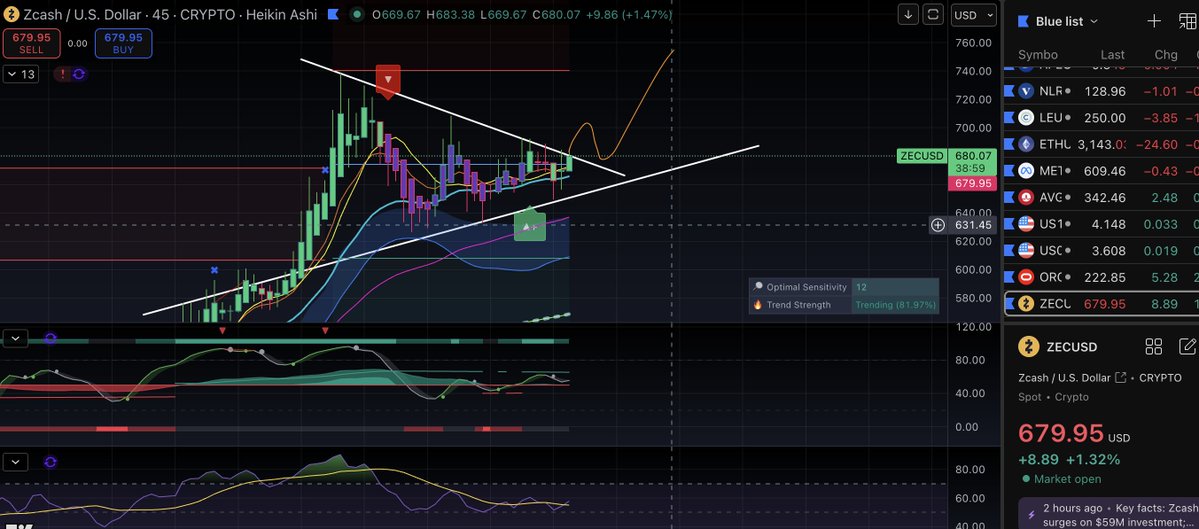Toggle the blue flag on ZEC watchlist row
Screen dimensions: 1199x529
tap(1010, 303)
